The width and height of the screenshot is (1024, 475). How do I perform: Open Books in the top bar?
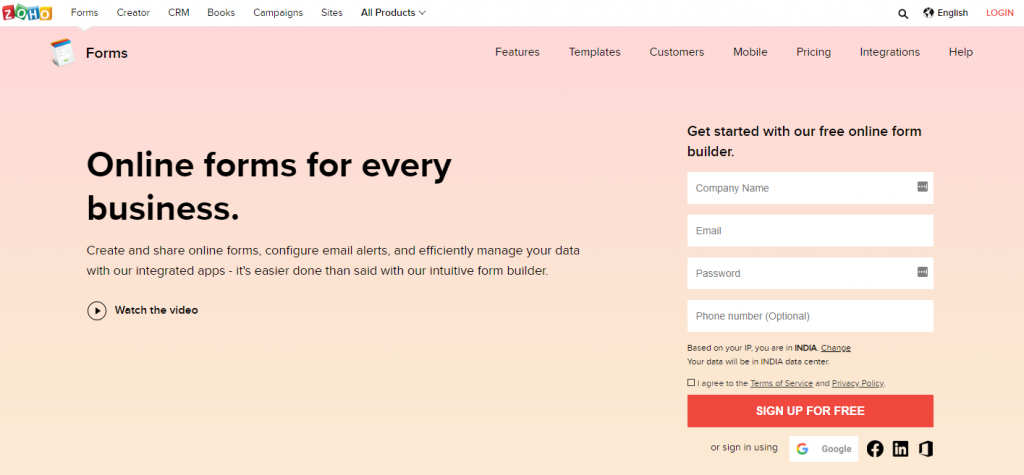tap(221, 12)
